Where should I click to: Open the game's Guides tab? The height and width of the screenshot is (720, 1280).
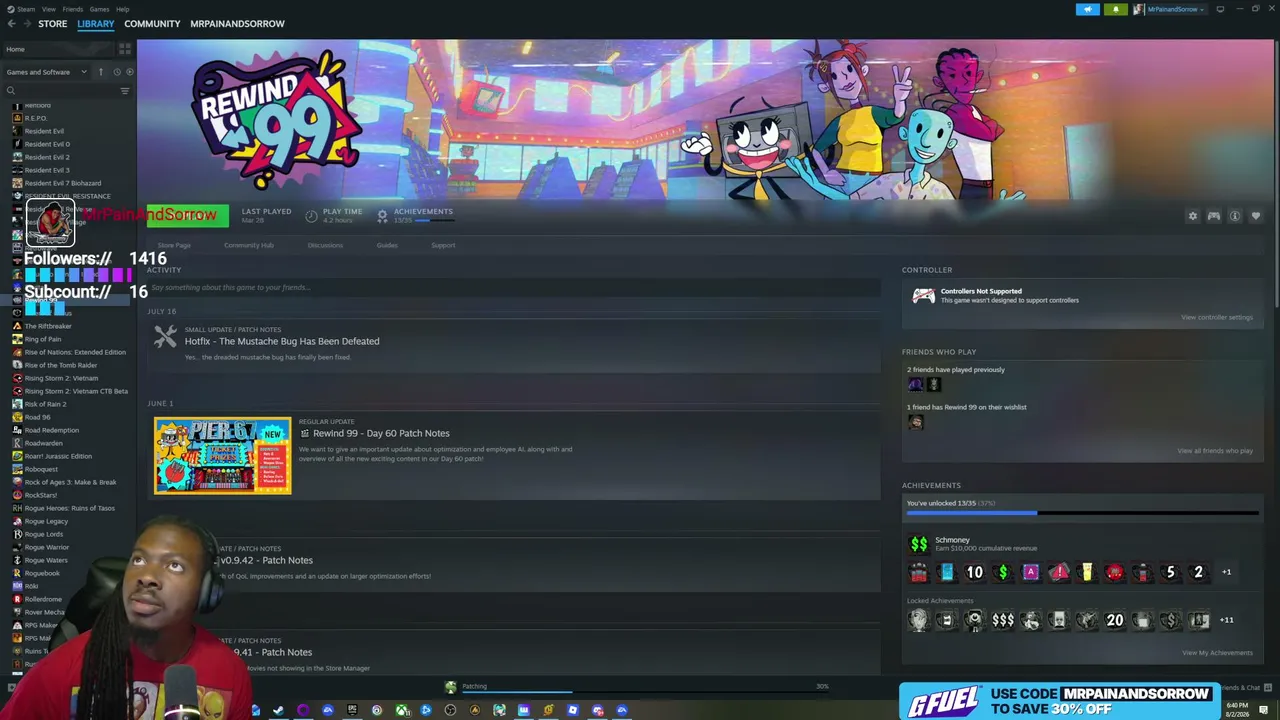(387, 245)
